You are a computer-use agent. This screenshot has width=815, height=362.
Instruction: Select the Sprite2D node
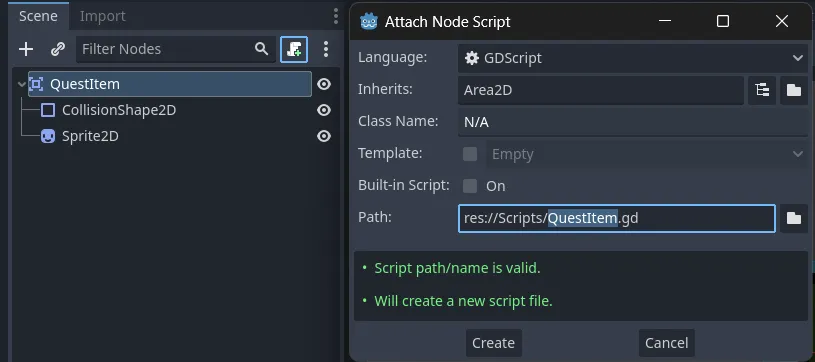[90, 136]
